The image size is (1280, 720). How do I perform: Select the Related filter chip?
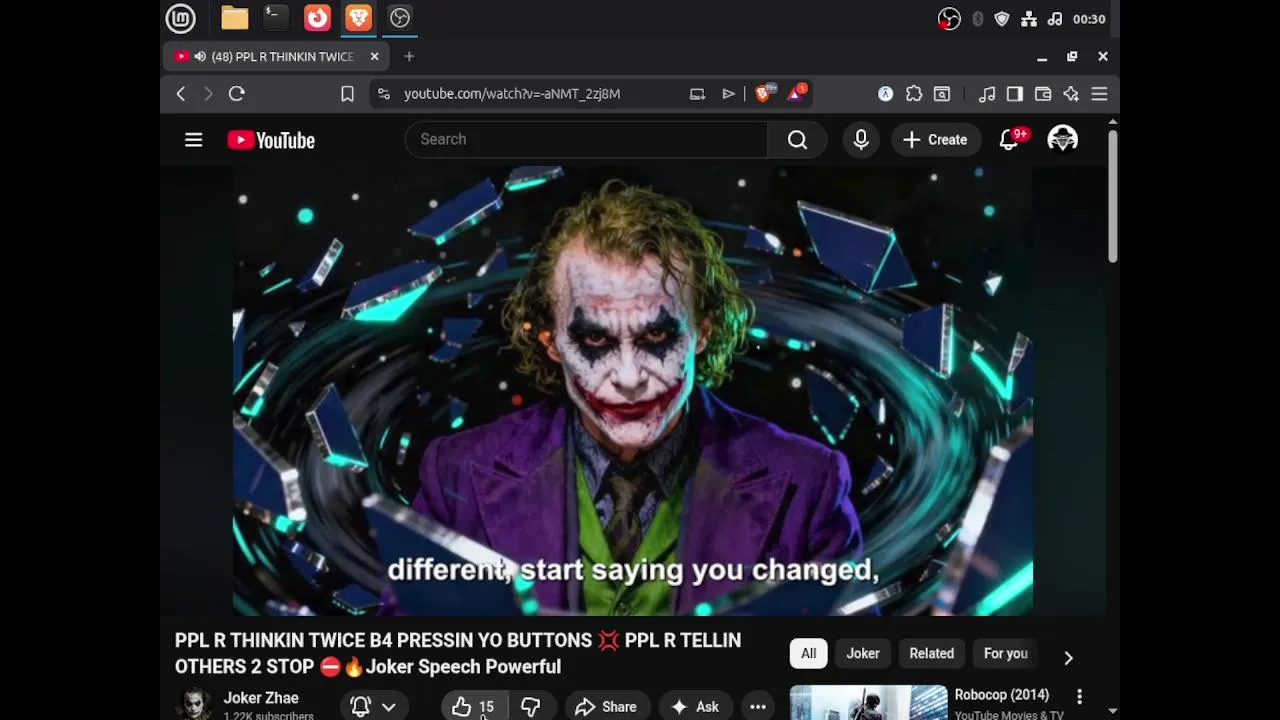click(932, 654)
